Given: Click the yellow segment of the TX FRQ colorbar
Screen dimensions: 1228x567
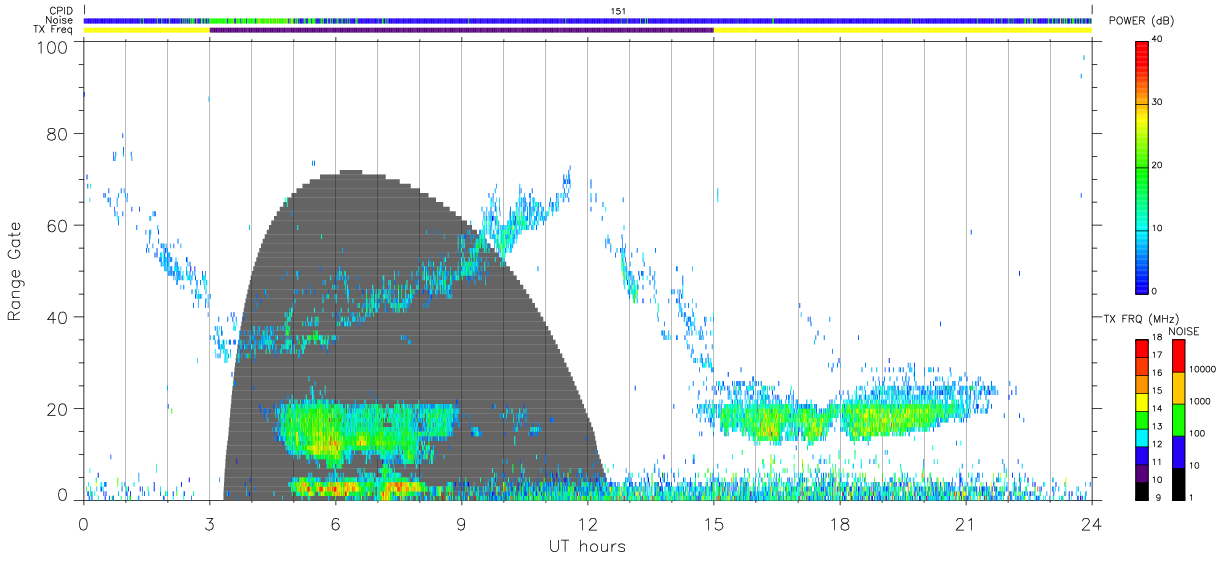Looking at the screenshot, I should tap(1141, 401).
